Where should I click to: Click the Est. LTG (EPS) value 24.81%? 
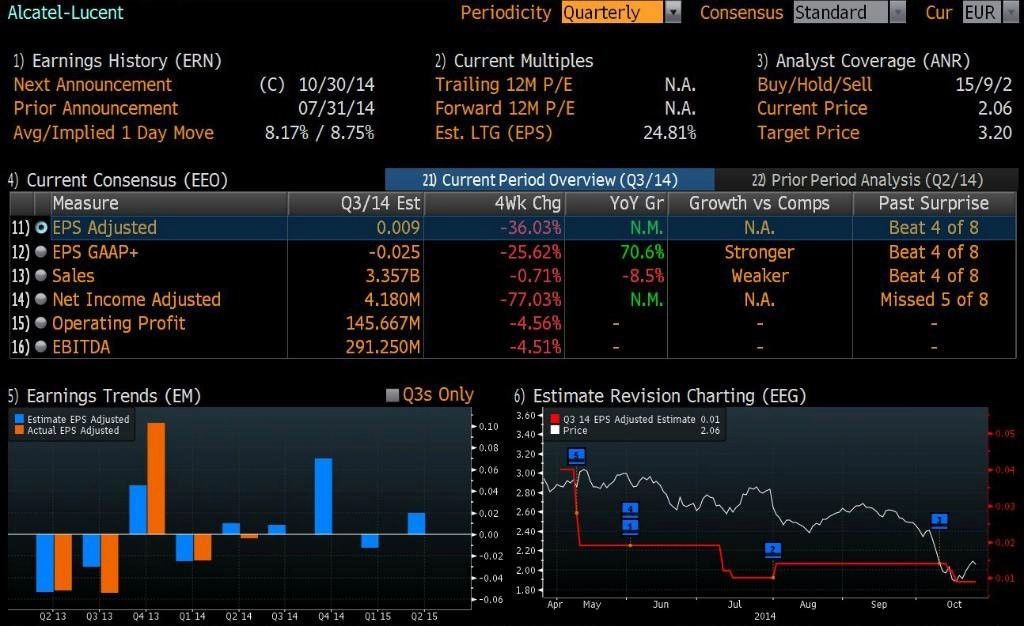[669, 133]
